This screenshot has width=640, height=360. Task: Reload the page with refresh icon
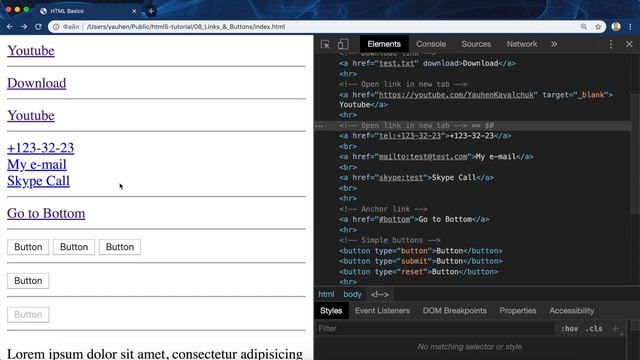pyautogui.click(x=38, y=27)
